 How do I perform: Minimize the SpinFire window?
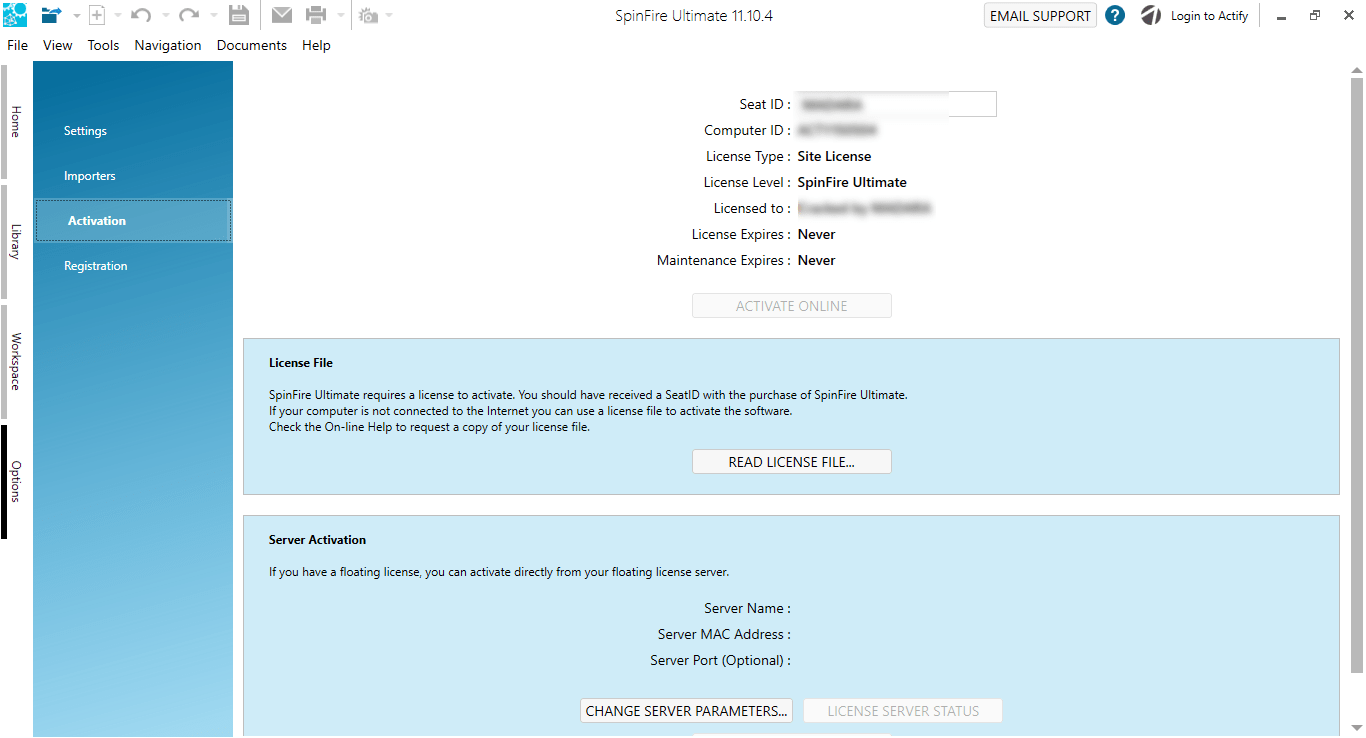[1281, 16]
